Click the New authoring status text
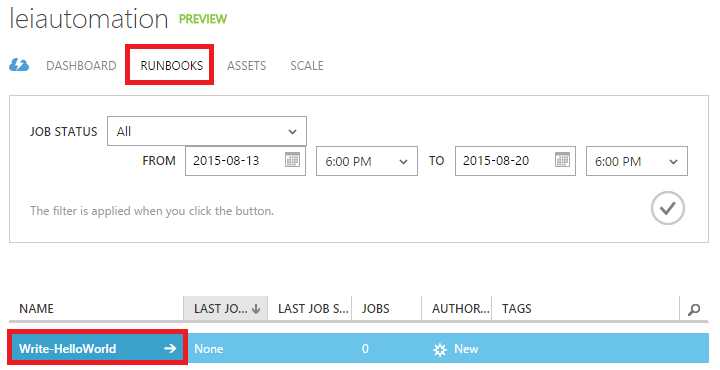Viewport: 720px width, 370px height. pyautogui.click(x=466, y=349)
